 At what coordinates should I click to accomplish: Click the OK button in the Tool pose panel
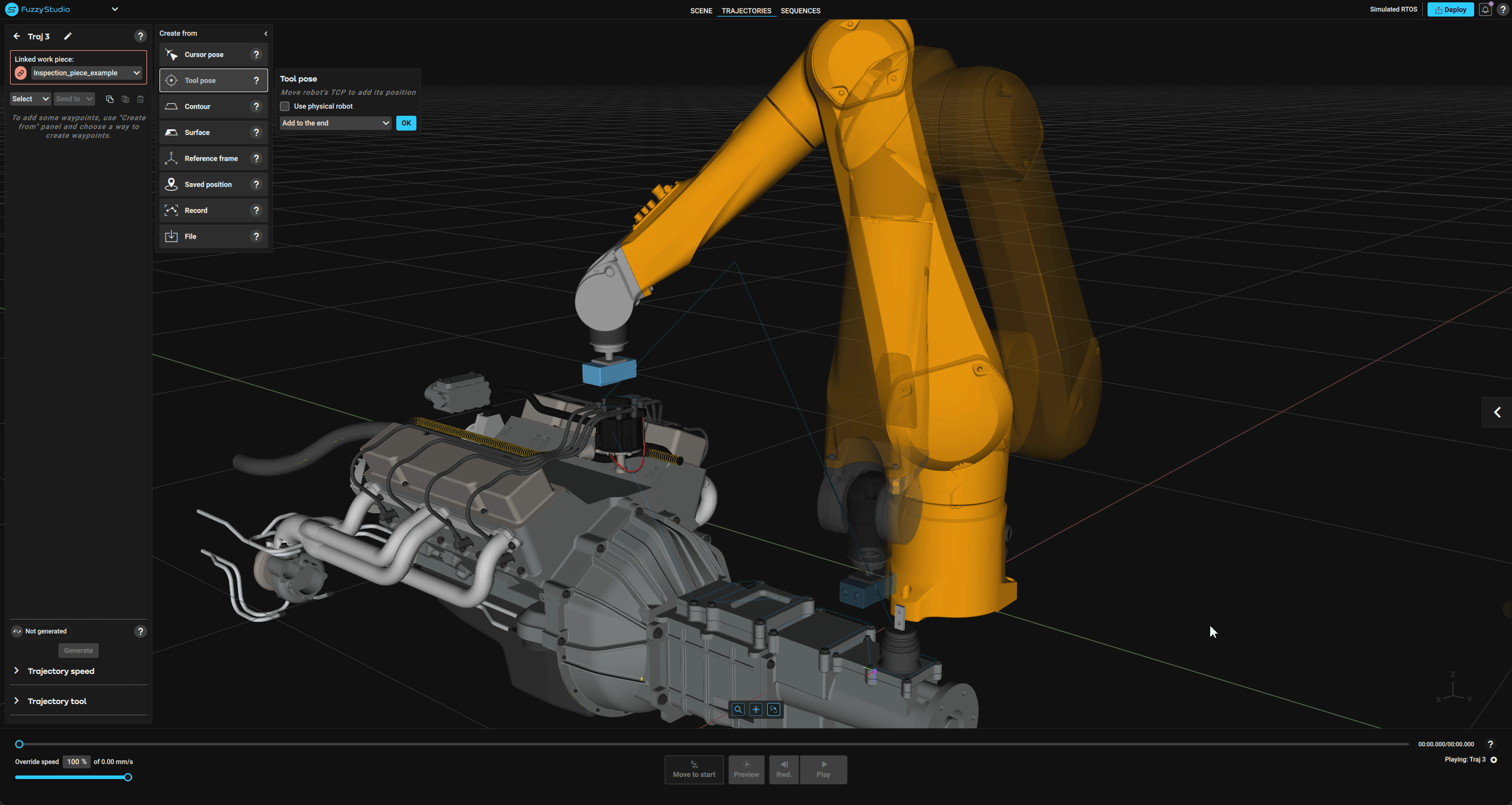click(406, 123)
